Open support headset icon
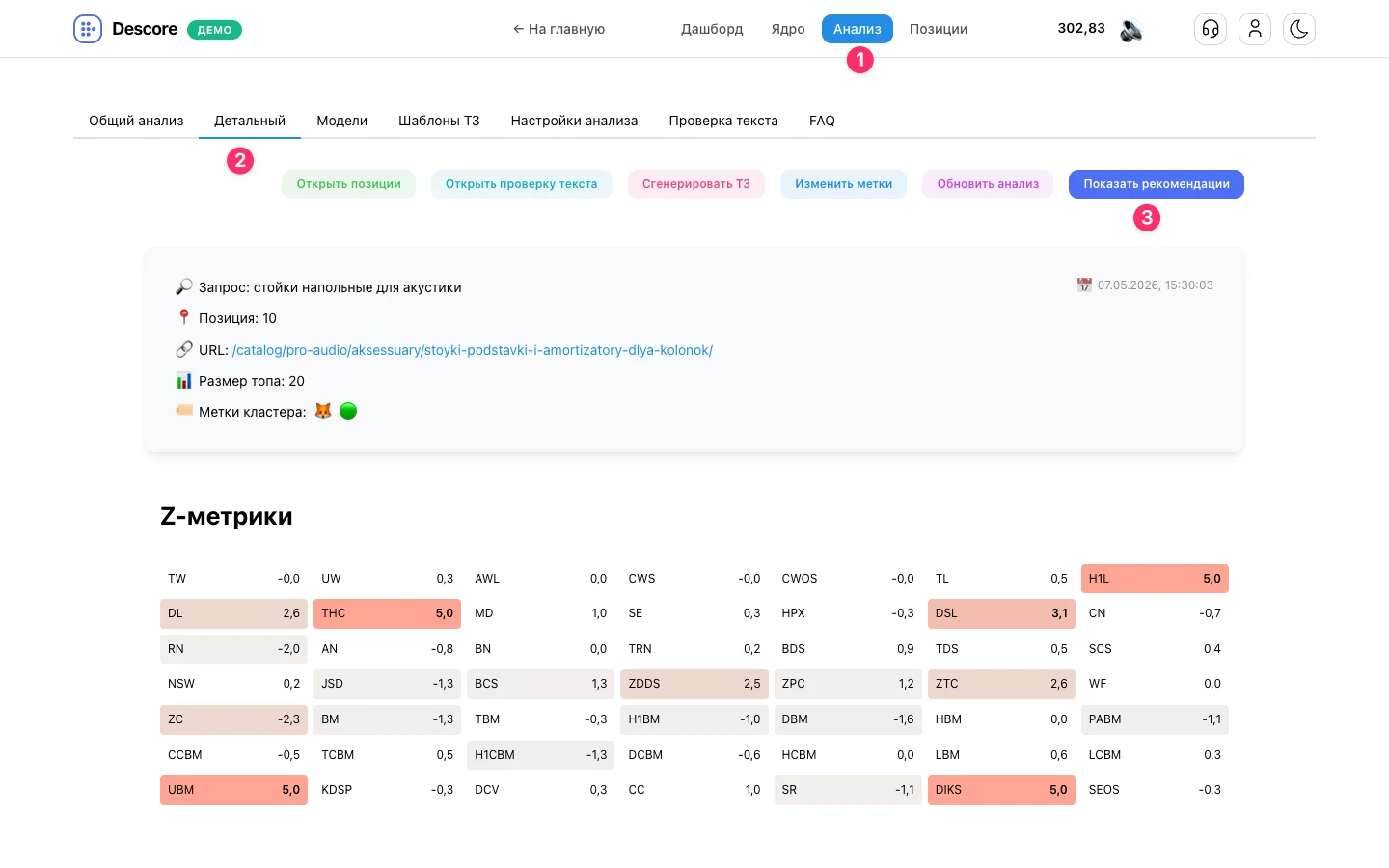Viewport: 1389px width, 868px height. 1211,29
